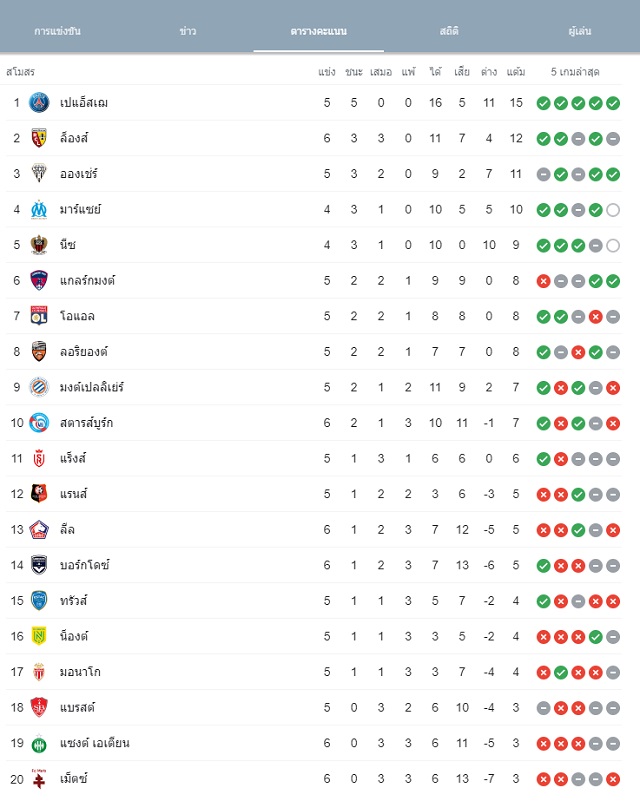Viewport: 640px width, 801px height.
Task: Click the Lille club logo
Action: (x=39, y=530)
